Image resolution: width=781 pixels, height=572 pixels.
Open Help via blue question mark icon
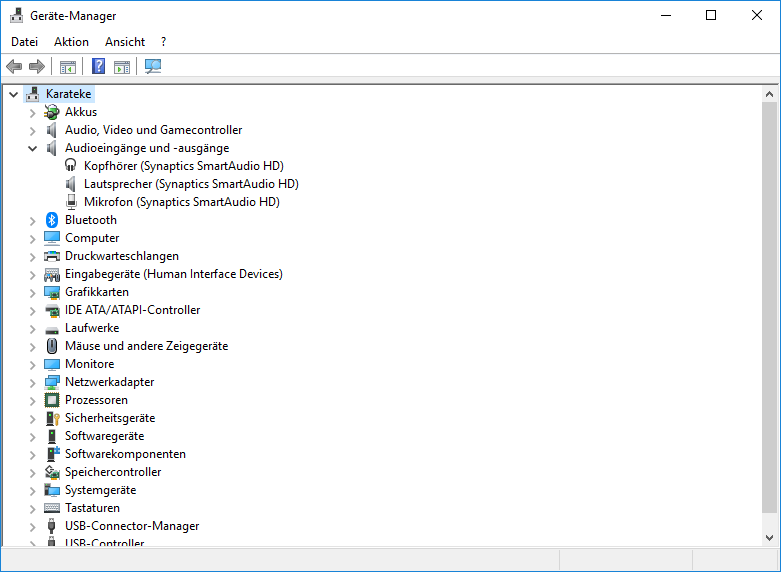tap(99, 66)
